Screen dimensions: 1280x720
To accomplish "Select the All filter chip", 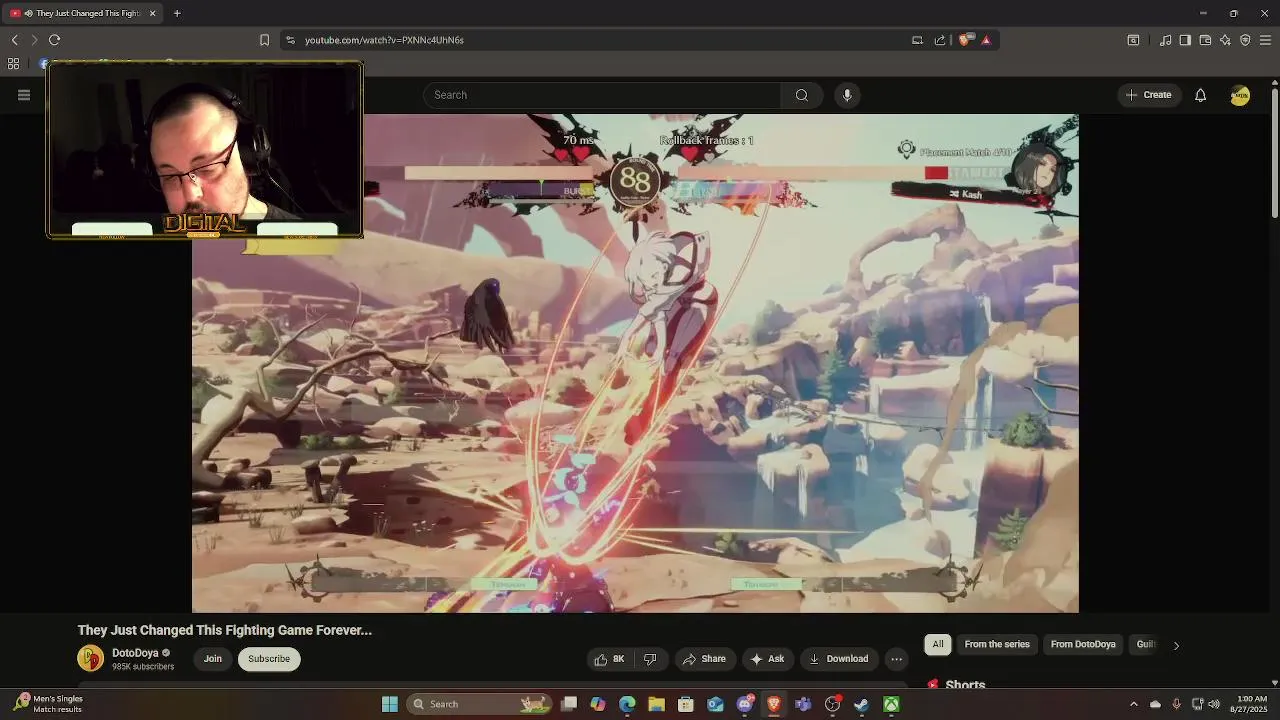I will click(x=938, y=644).
